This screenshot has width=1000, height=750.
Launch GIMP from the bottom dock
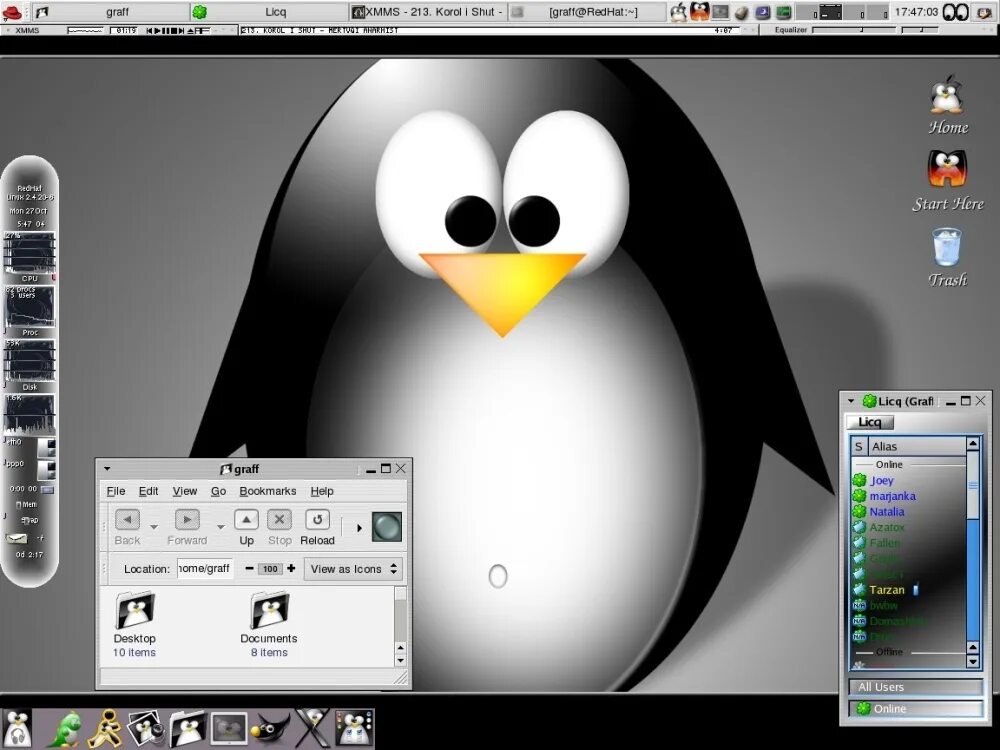coord(270,728)
